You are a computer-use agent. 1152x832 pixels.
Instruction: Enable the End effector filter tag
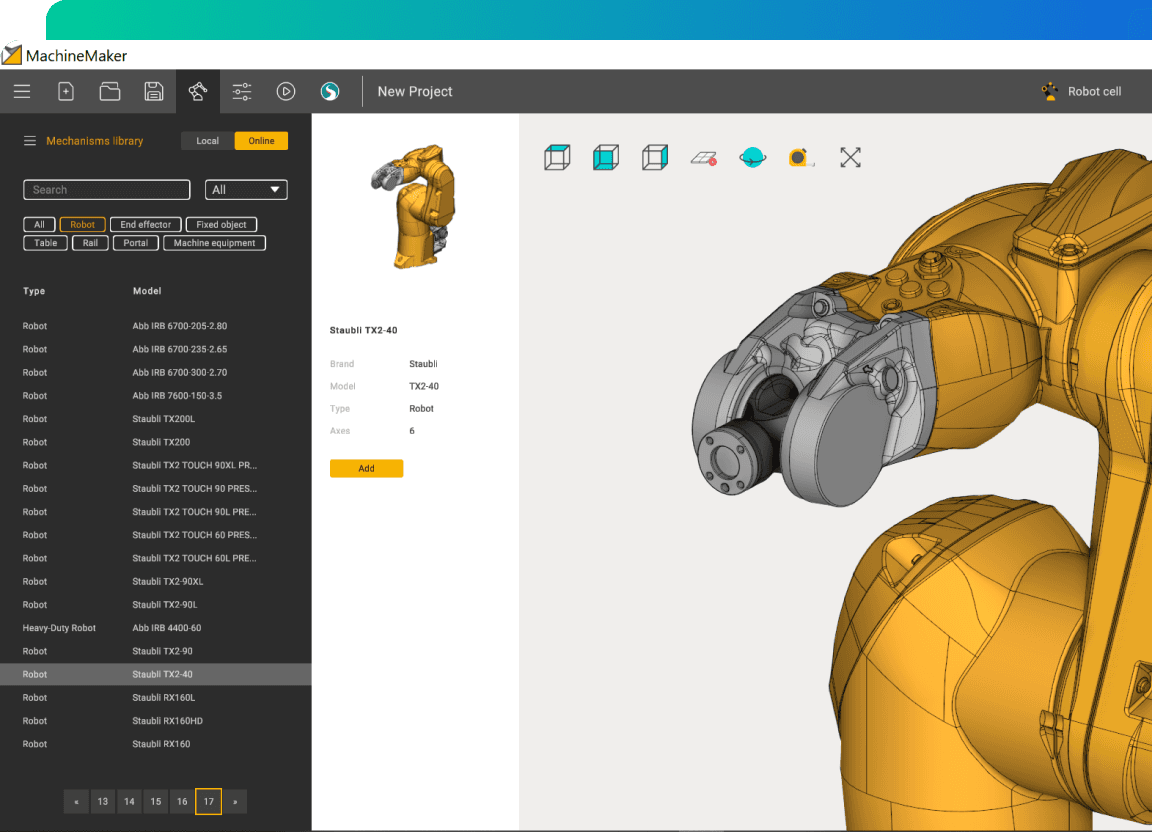[146, 225]
